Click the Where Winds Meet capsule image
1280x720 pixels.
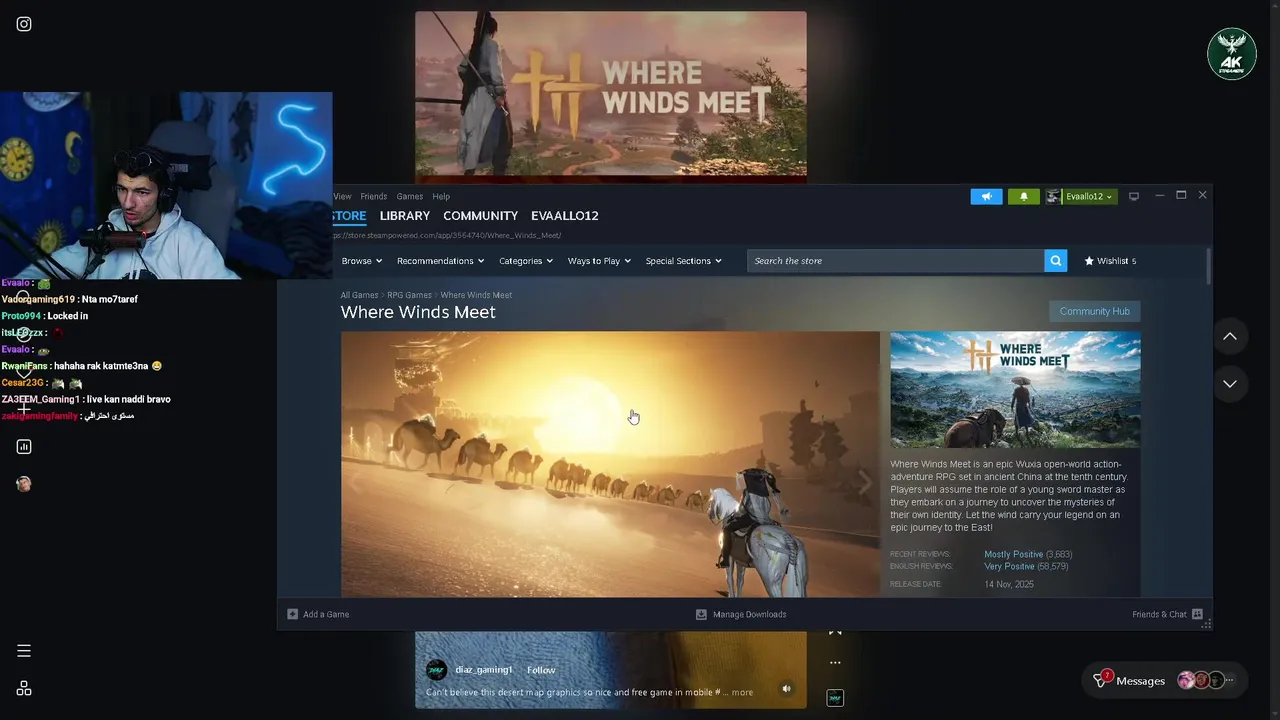coord(1015,390)
